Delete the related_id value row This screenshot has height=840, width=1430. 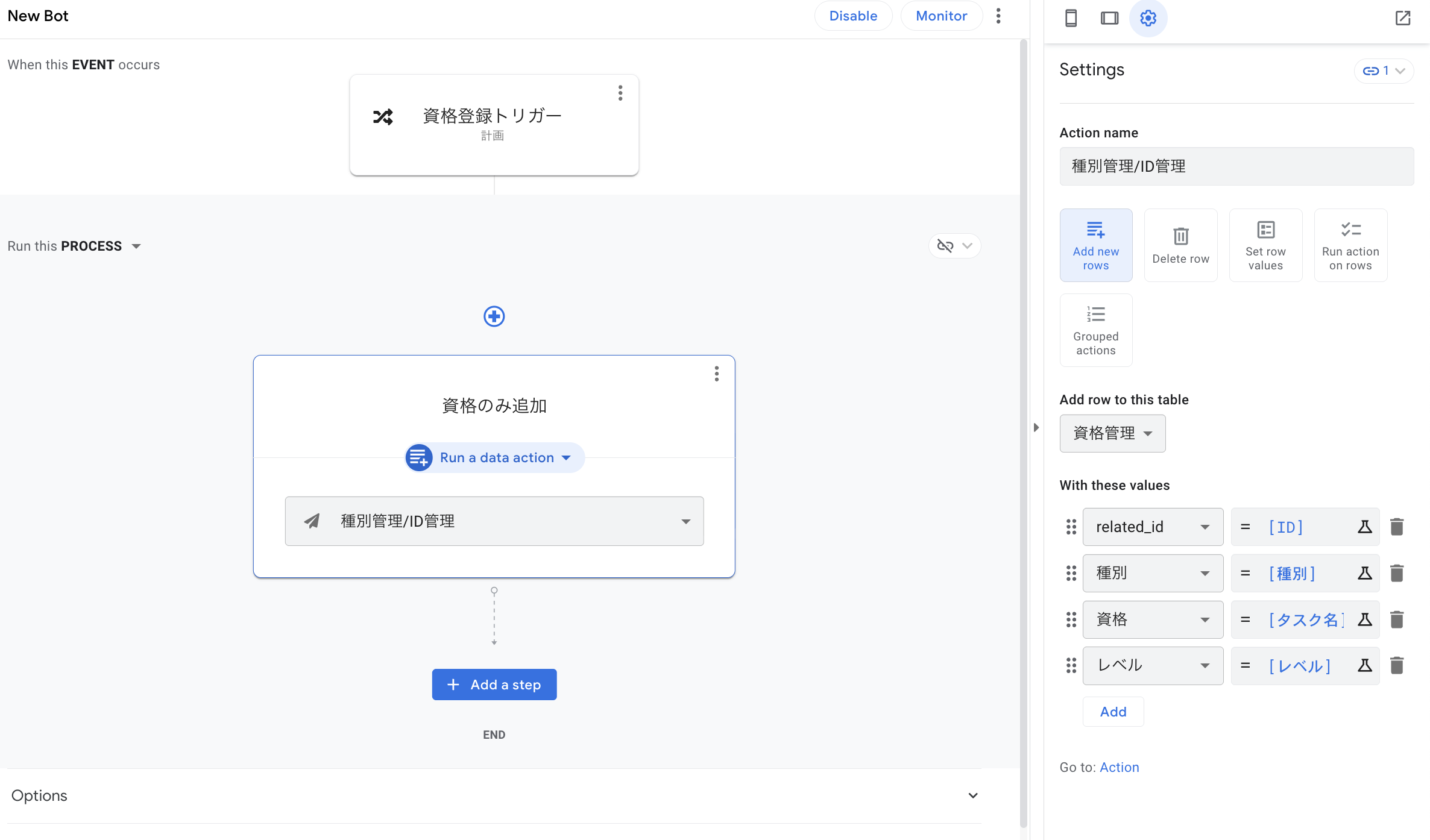tap(1397, 527)
